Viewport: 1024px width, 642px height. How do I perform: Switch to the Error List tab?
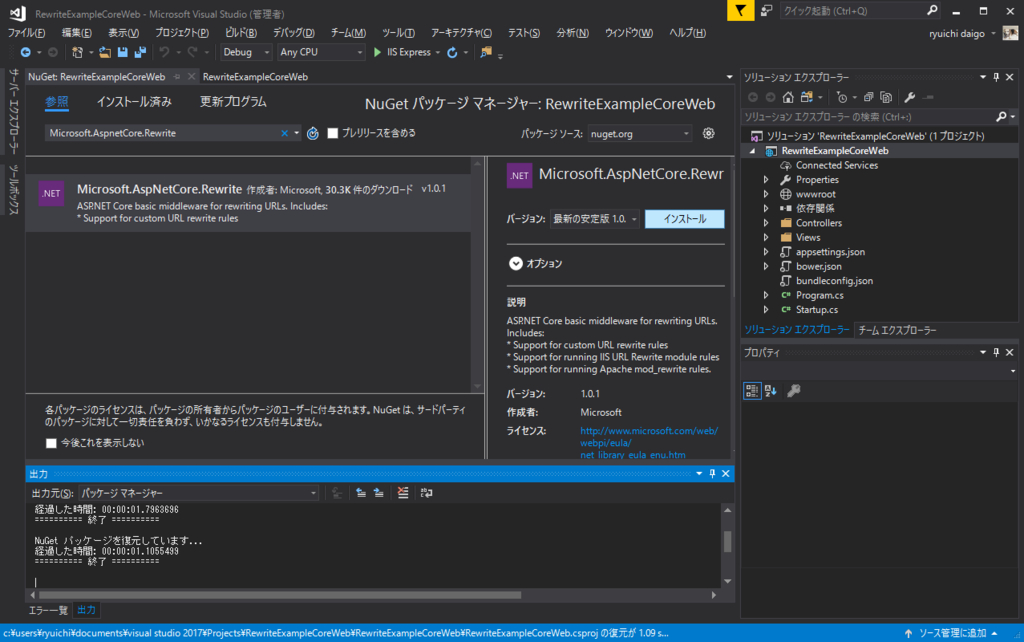(x=48, y=610)
